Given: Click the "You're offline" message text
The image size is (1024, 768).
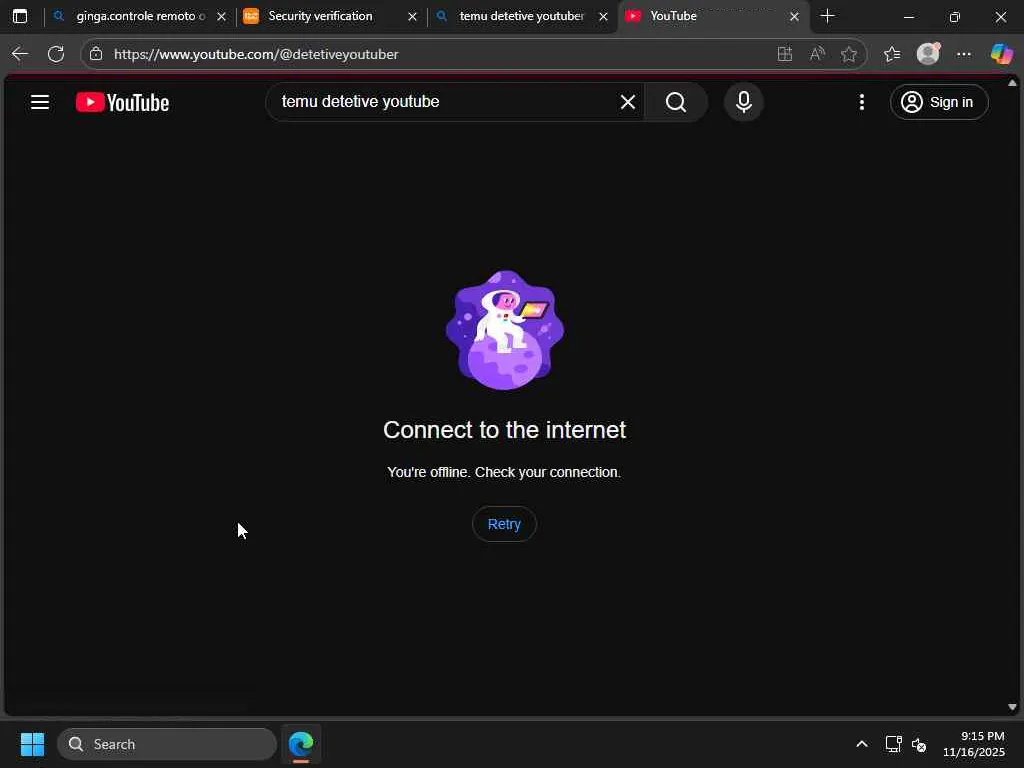Looking at the screenshot, I should click(x=504, y=472).
